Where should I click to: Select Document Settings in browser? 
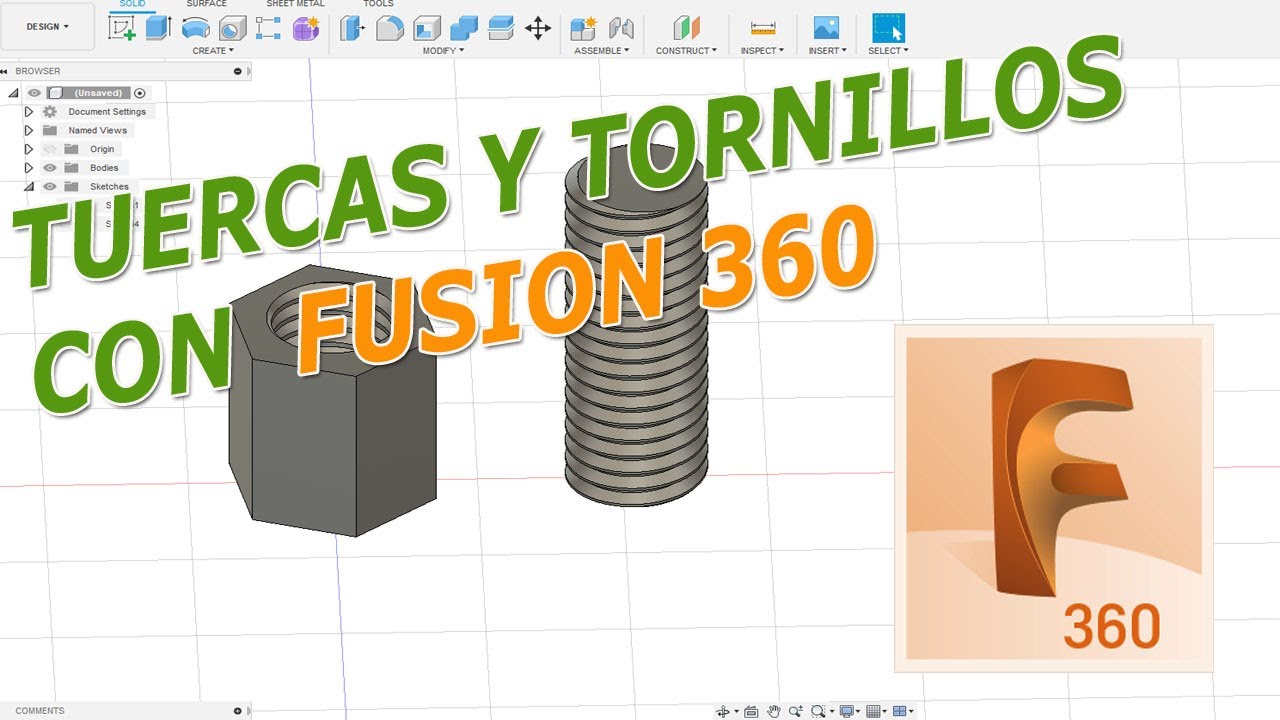pyautogui.click(x=107, y=112)
